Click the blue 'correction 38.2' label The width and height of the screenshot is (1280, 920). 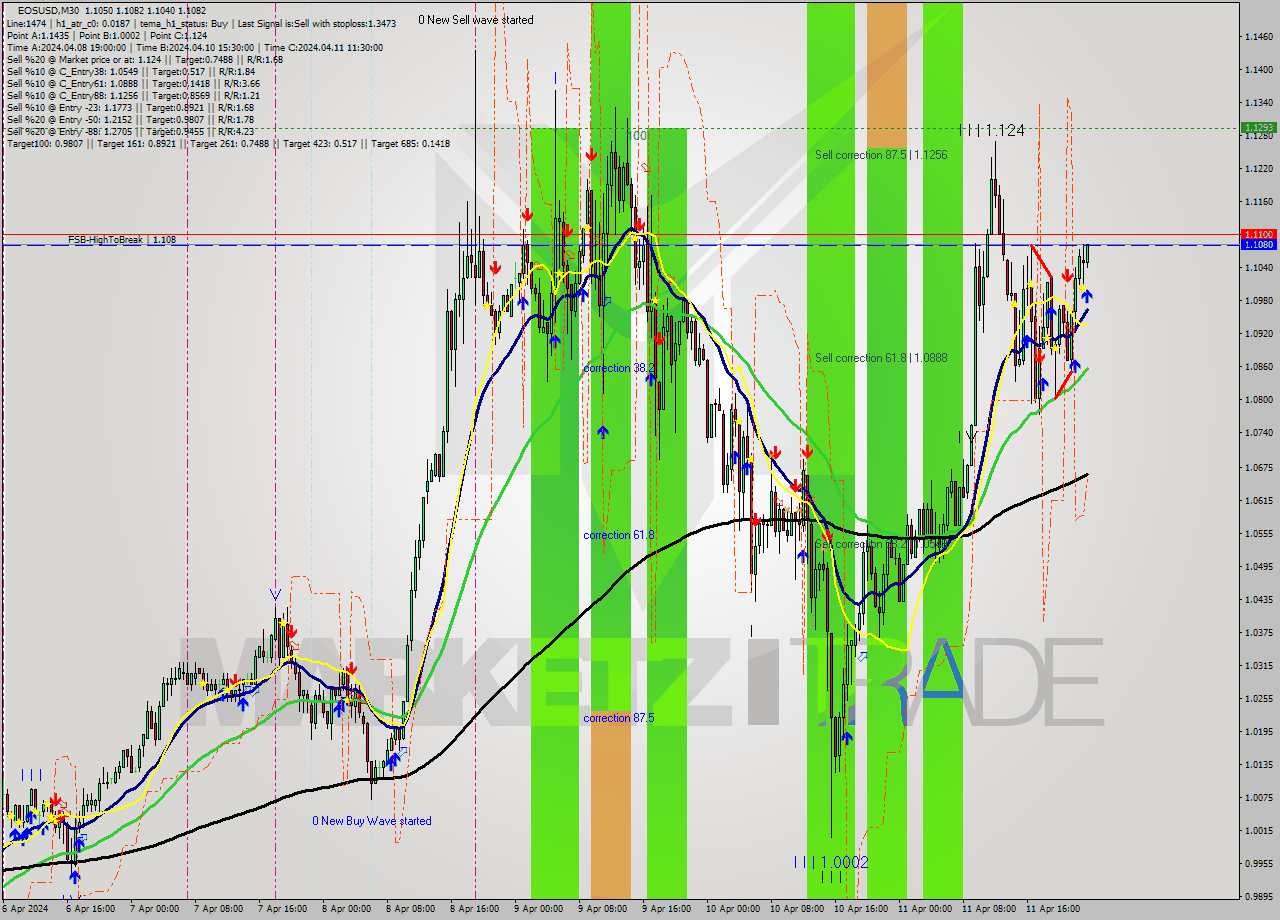619,368
